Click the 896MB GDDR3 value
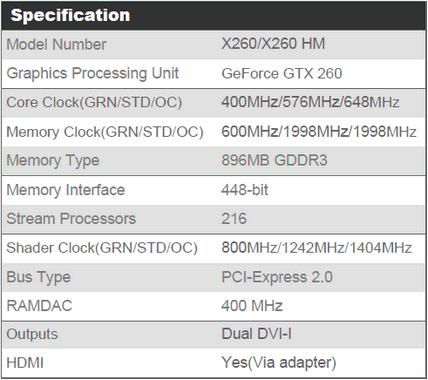 [274, 160]
